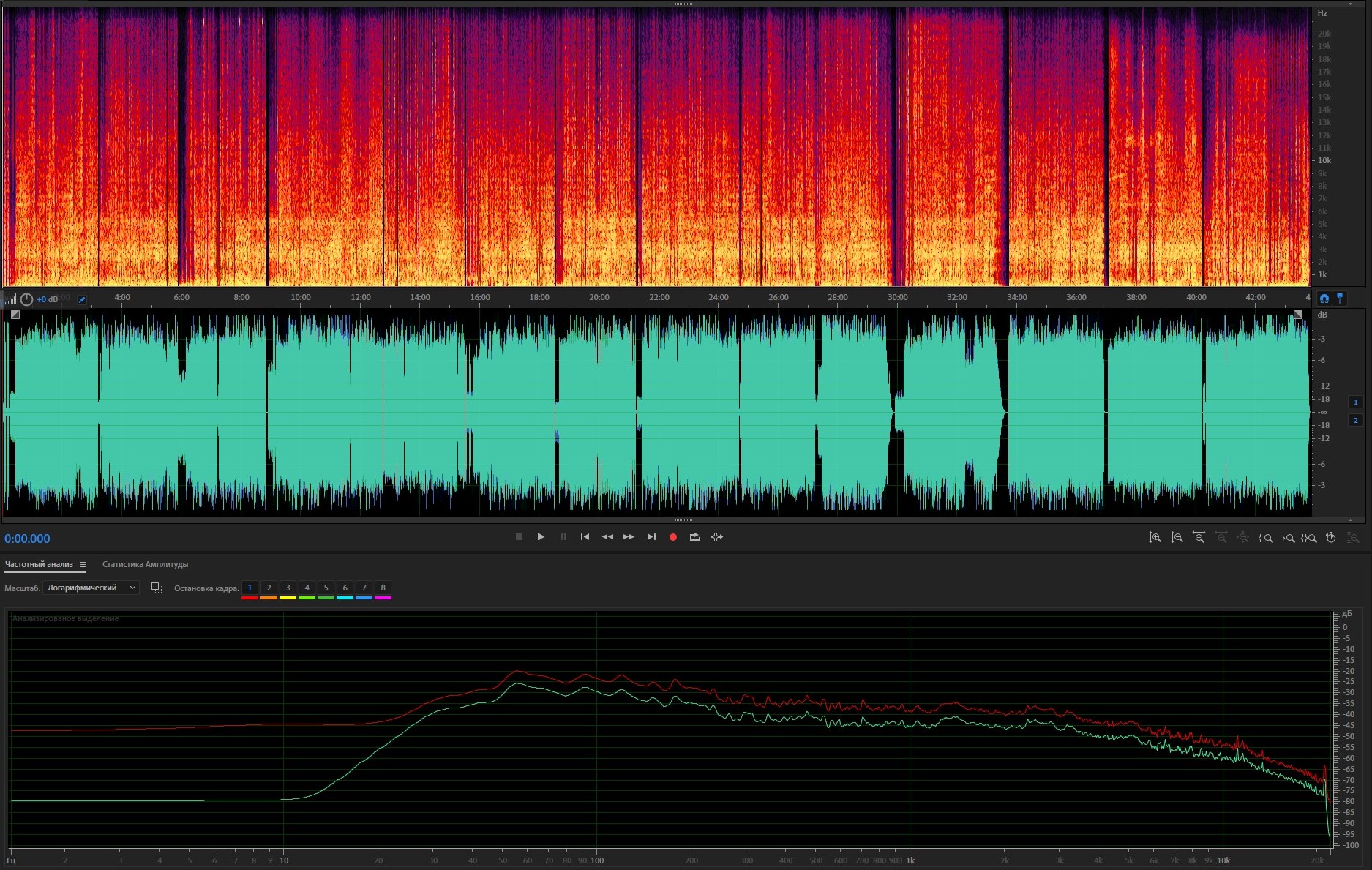Click the copy-to-clipboard icon beside Масштаб
Image resolution: width=1372 pixels, height=870 pixels.
point(156,588)
